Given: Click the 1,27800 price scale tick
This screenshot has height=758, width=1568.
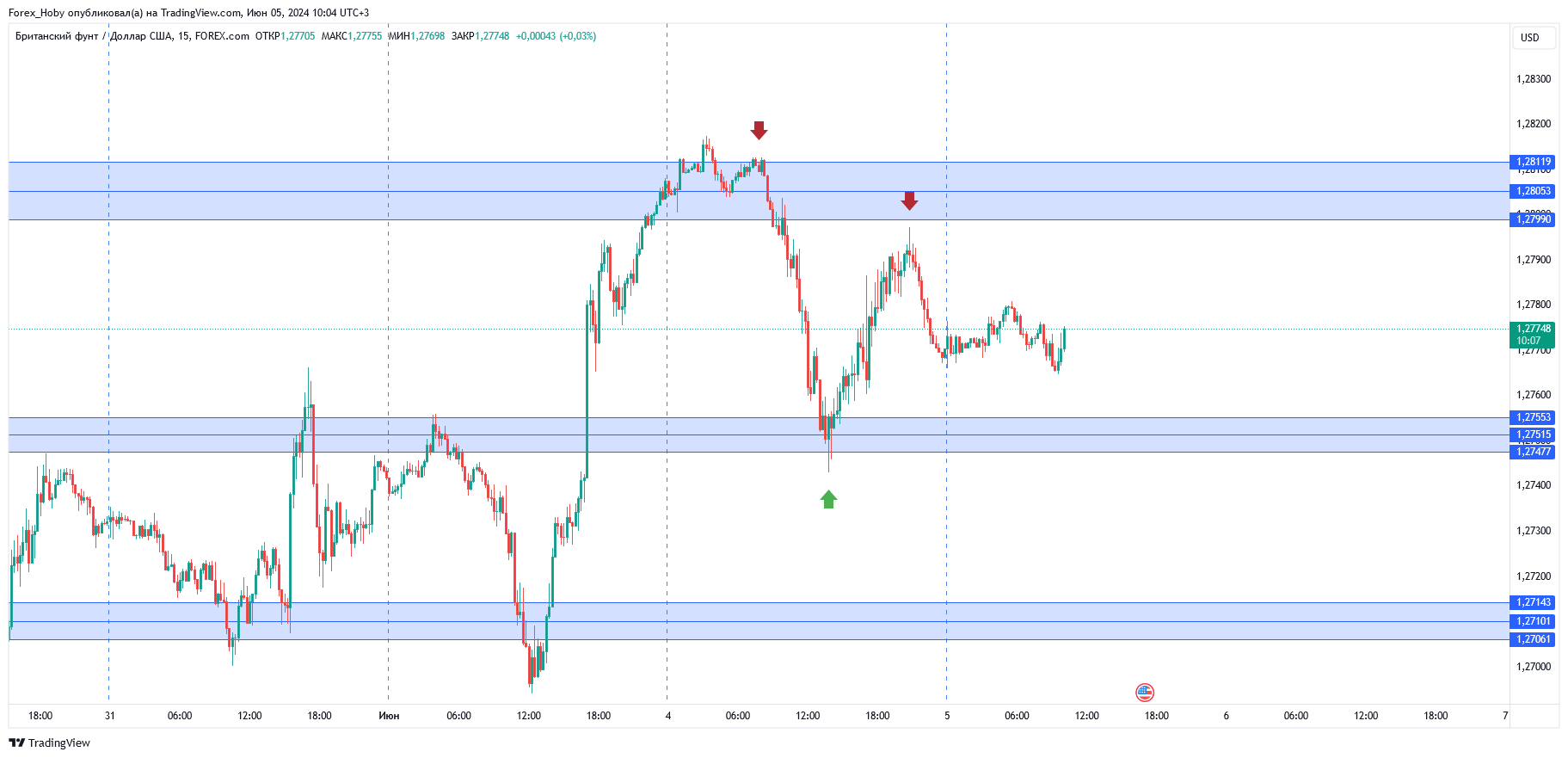Looking at the screenshot, I should point(1534,305).
